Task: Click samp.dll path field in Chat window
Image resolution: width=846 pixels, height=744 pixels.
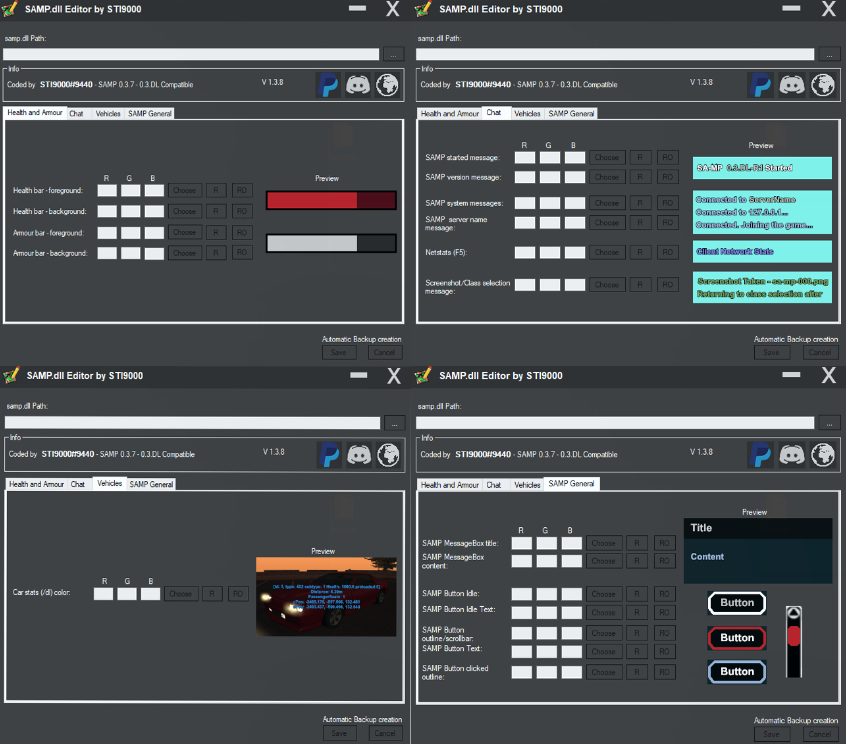Action: (x=615, y=54)
